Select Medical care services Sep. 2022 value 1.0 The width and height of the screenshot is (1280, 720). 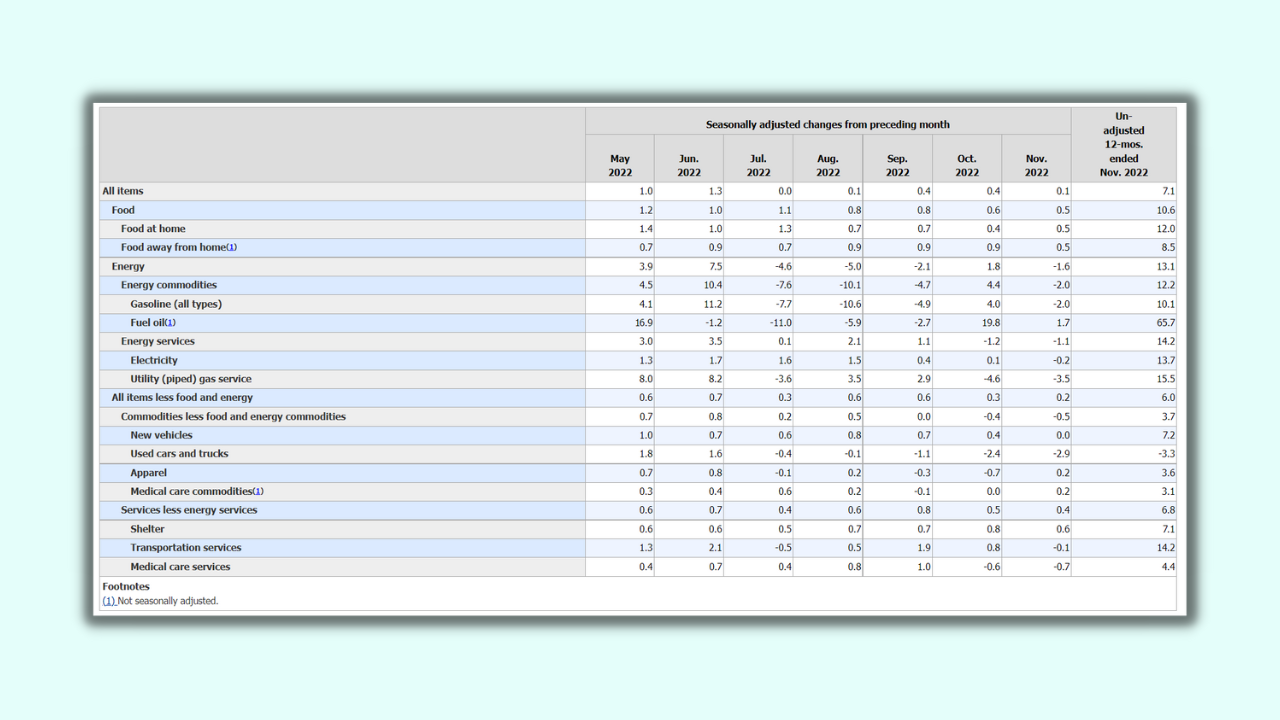click(x=923, y=567)
